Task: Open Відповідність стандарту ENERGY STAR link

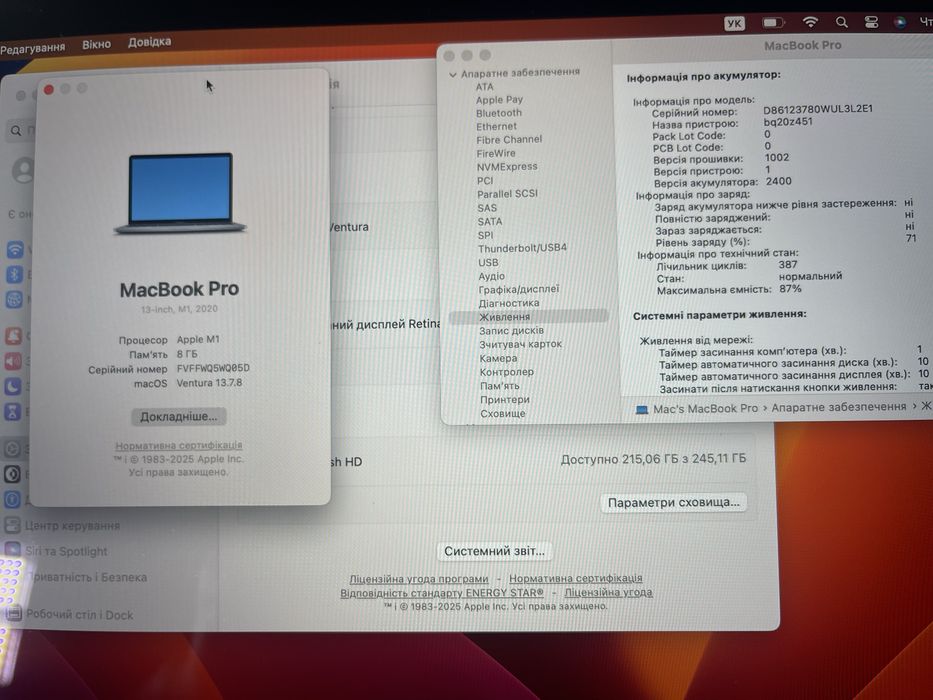Action: point(442,593)
